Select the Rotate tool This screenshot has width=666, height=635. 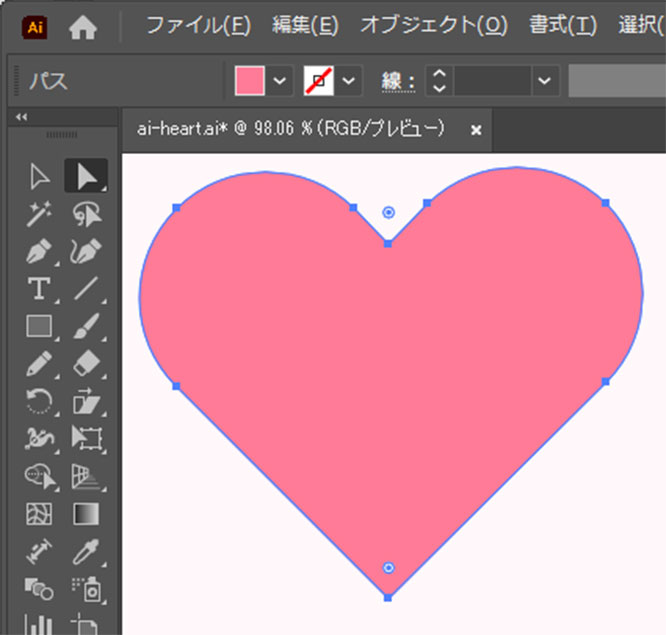pyautogui.click(x=39, y=401)
